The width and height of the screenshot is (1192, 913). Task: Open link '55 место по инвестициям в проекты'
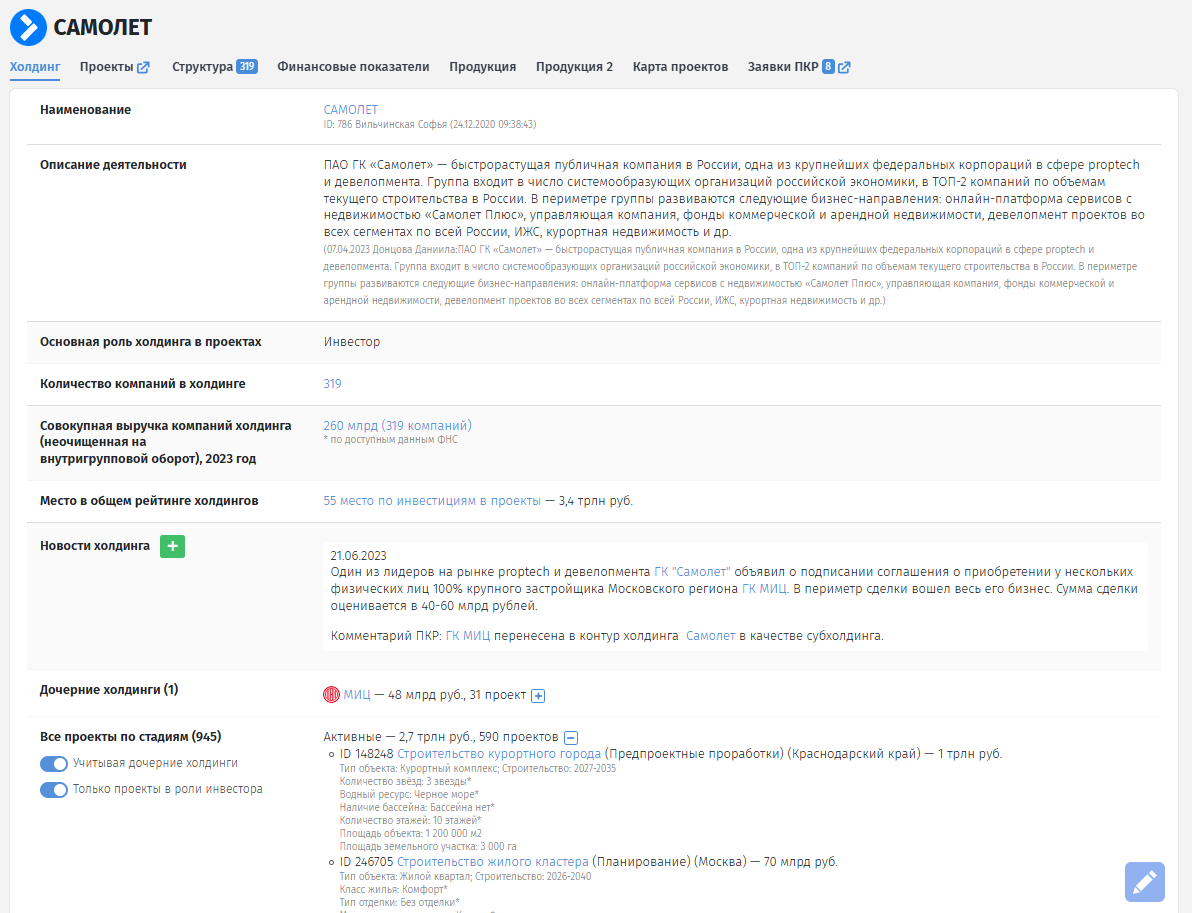432,501
